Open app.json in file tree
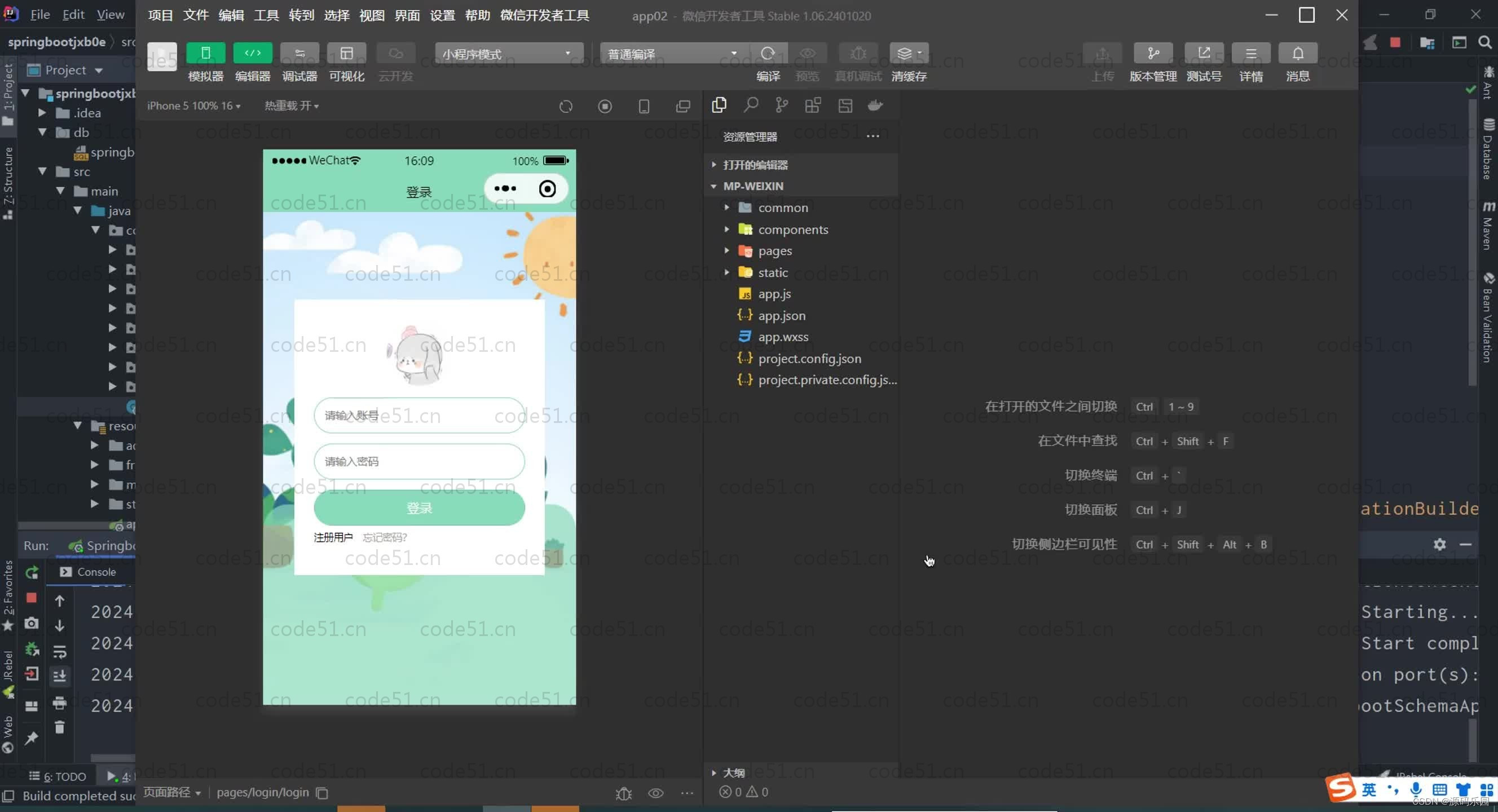The image size is (1498, 812). (782, 316)
